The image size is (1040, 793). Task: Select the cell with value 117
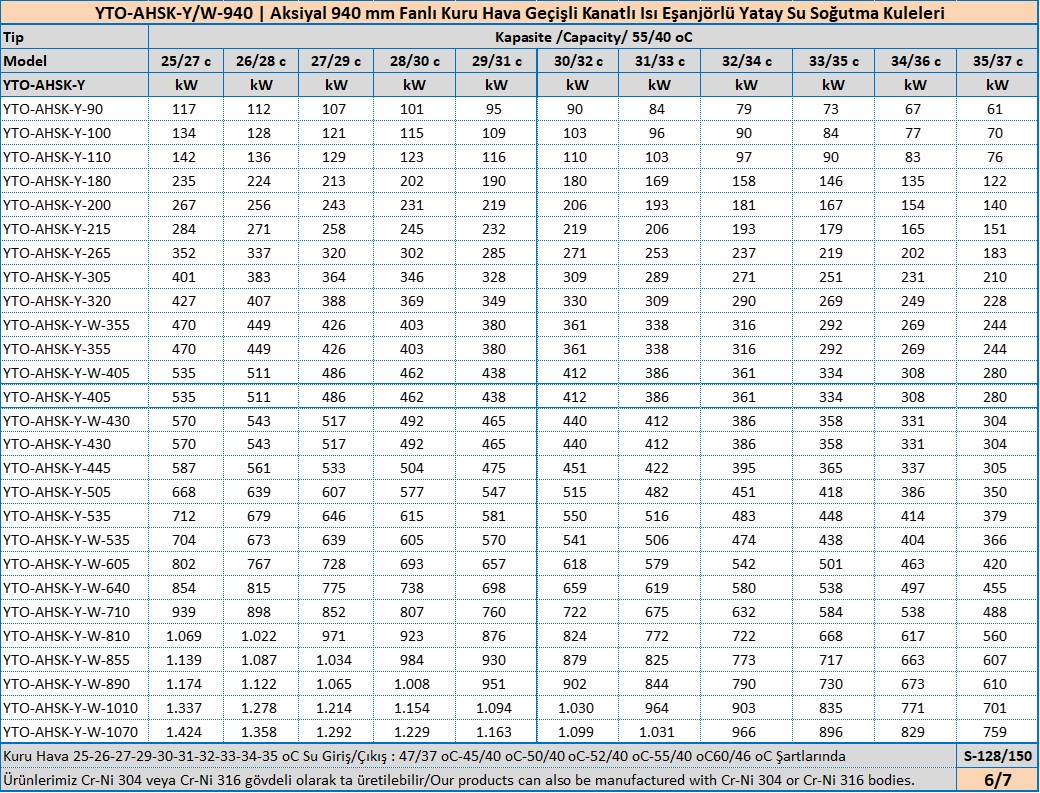[x=186, y=109]
